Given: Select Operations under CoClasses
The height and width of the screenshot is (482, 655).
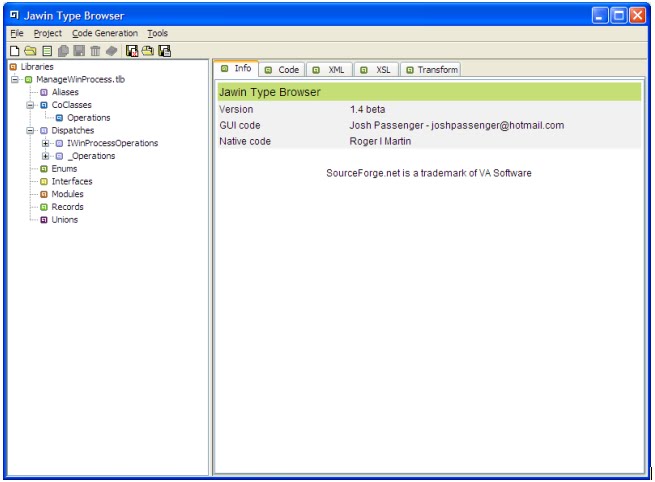Looking at the screenshot, I should (x=89, y=118).
